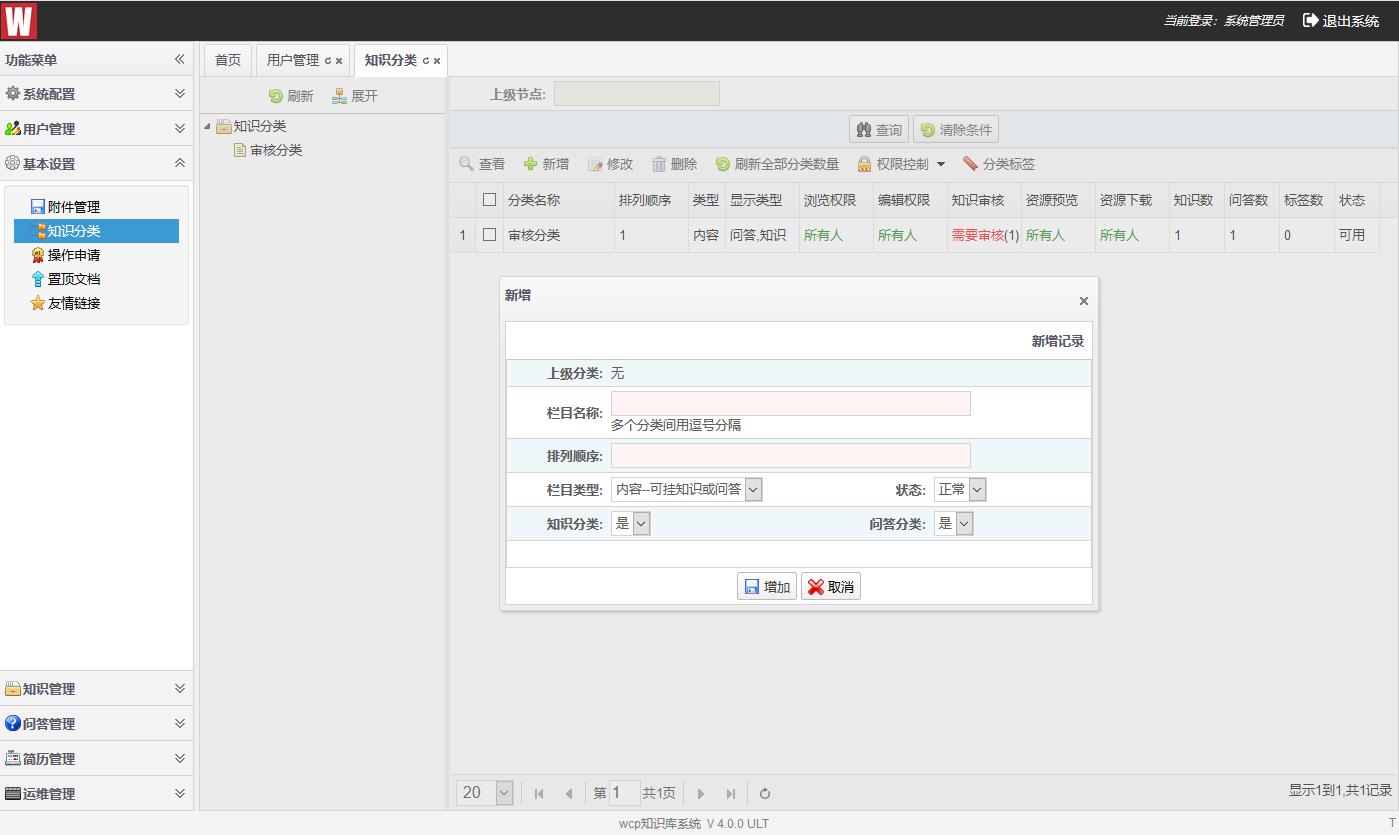The width and height of the screenshot is (1399, 835).
Task: Click 展开 to expand the tree
Action: [x=355, y=96]
